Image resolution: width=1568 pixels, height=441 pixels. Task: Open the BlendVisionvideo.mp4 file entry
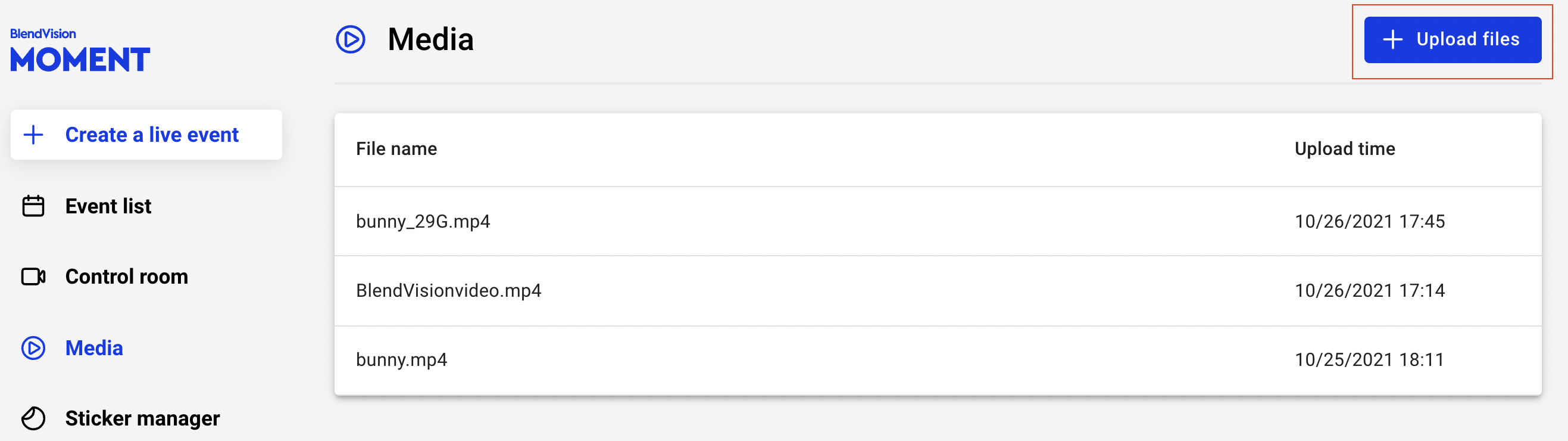click(x=449, y=291)
